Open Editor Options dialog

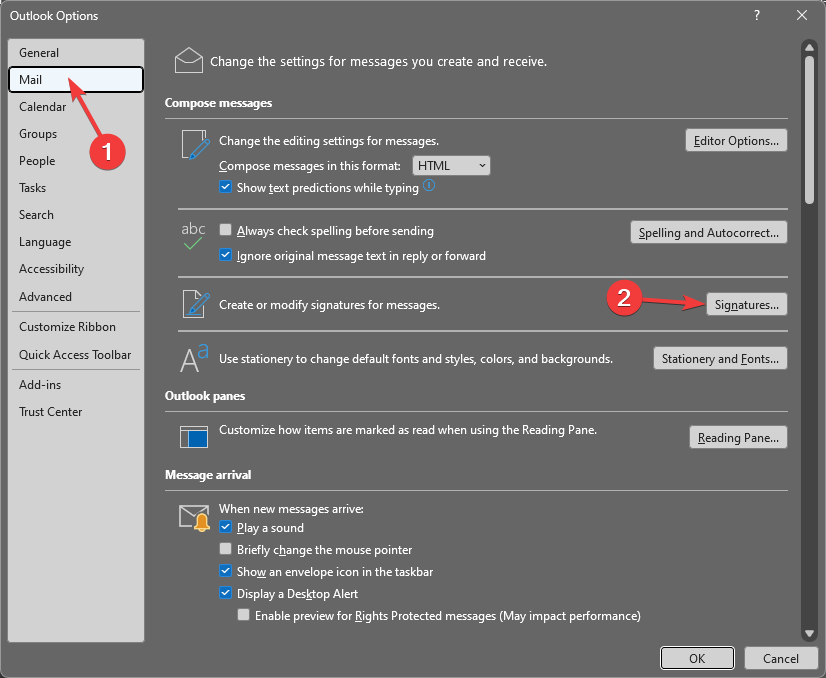(x=736, y=141)
